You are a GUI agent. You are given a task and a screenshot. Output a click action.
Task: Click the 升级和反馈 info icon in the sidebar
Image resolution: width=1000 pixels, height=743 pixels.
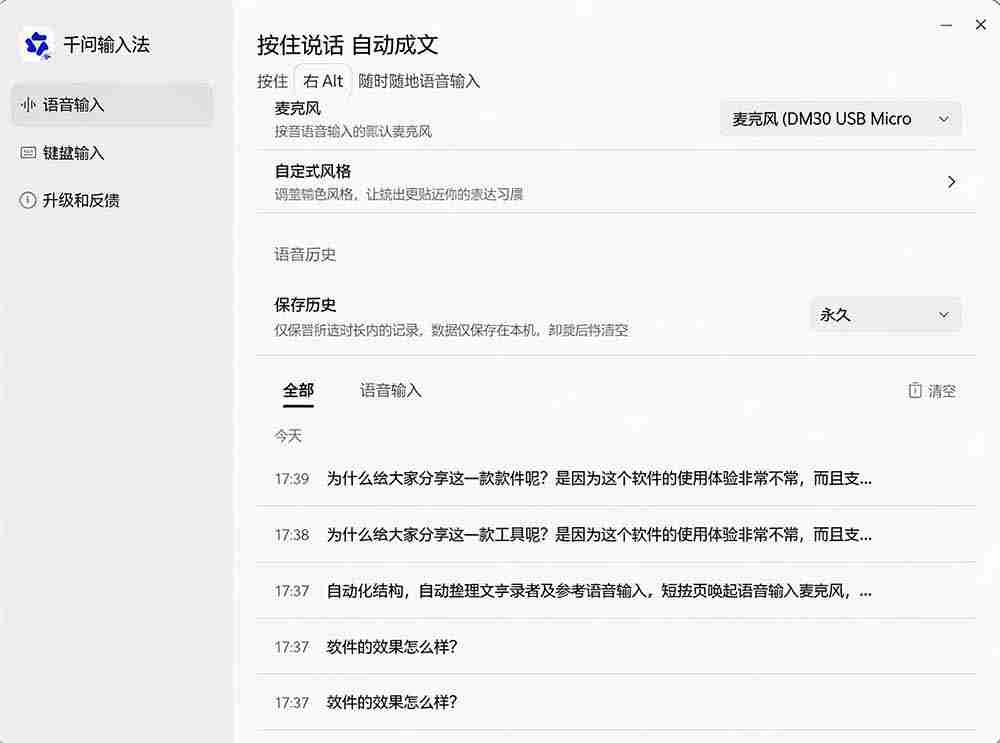27,200
